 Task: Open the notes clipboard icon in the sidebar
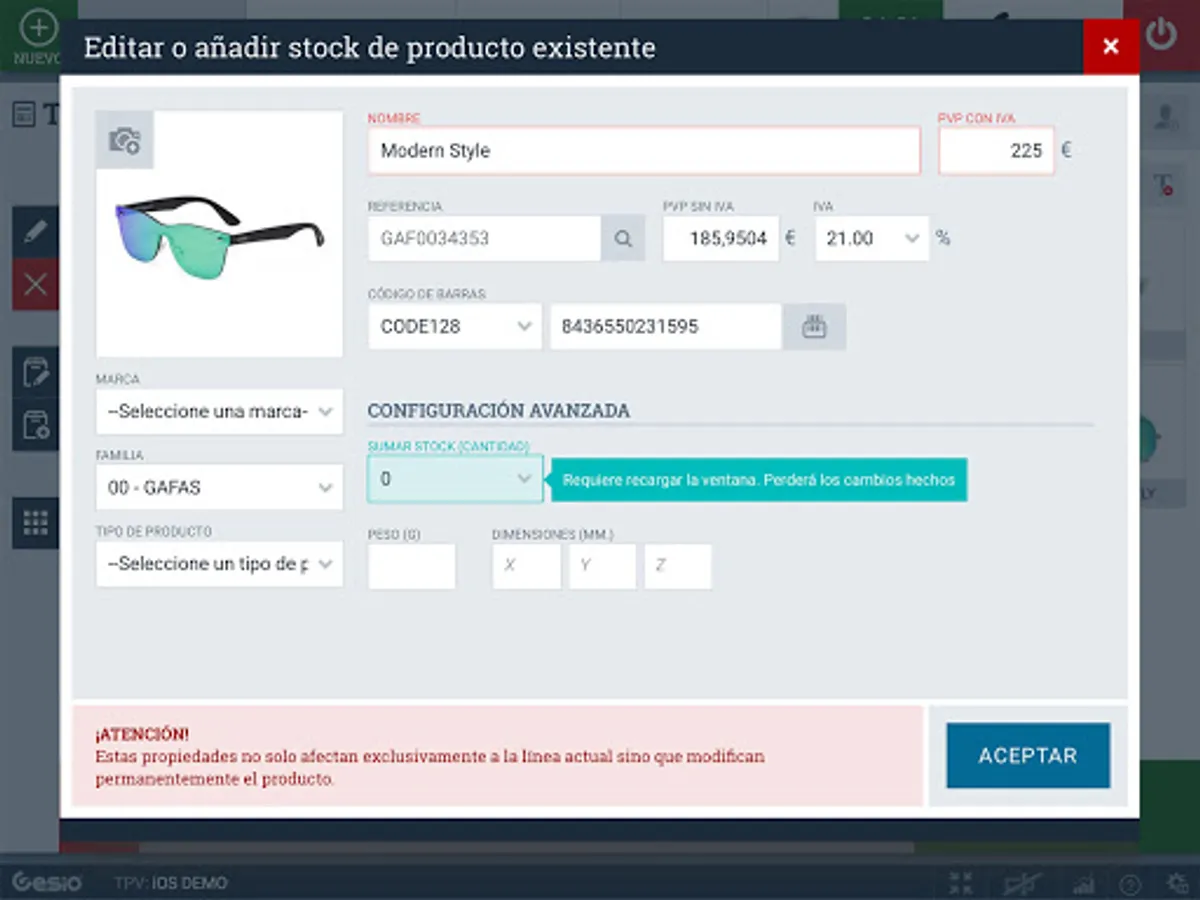point(36,374)
